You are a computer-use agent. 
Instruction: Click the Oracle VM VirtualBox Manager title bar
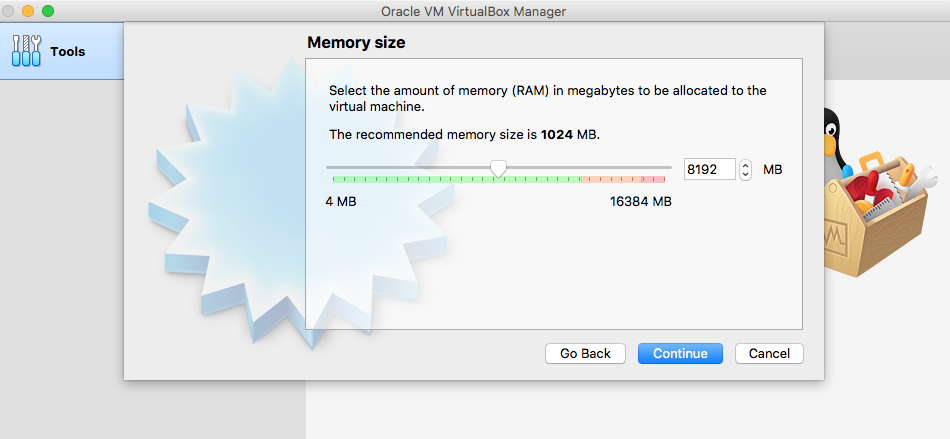(474, 10)
